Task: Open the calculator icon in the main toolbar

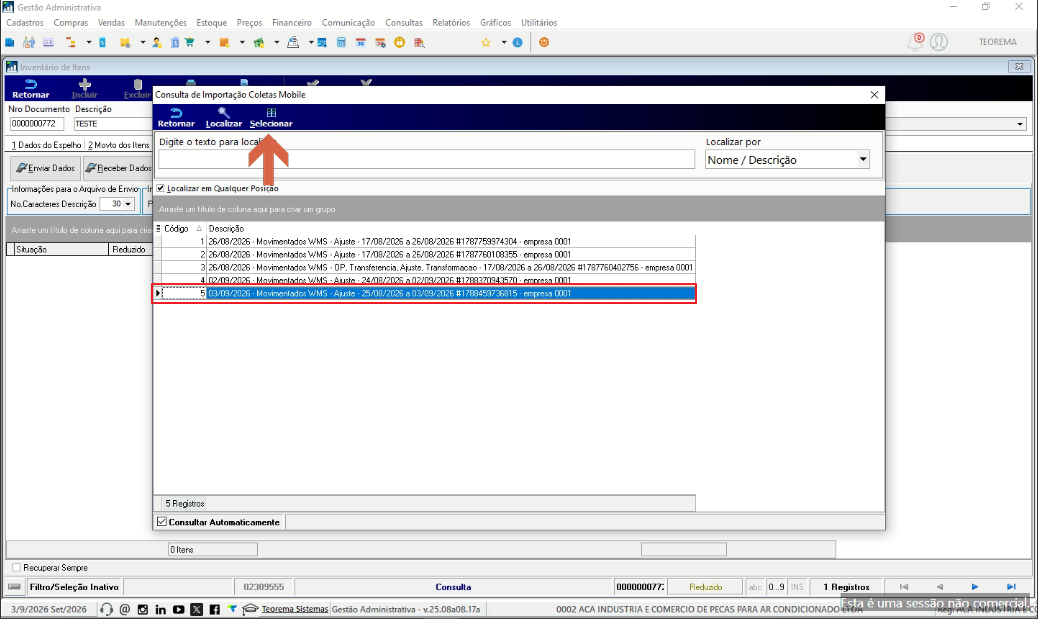Action: click(341, 42)
